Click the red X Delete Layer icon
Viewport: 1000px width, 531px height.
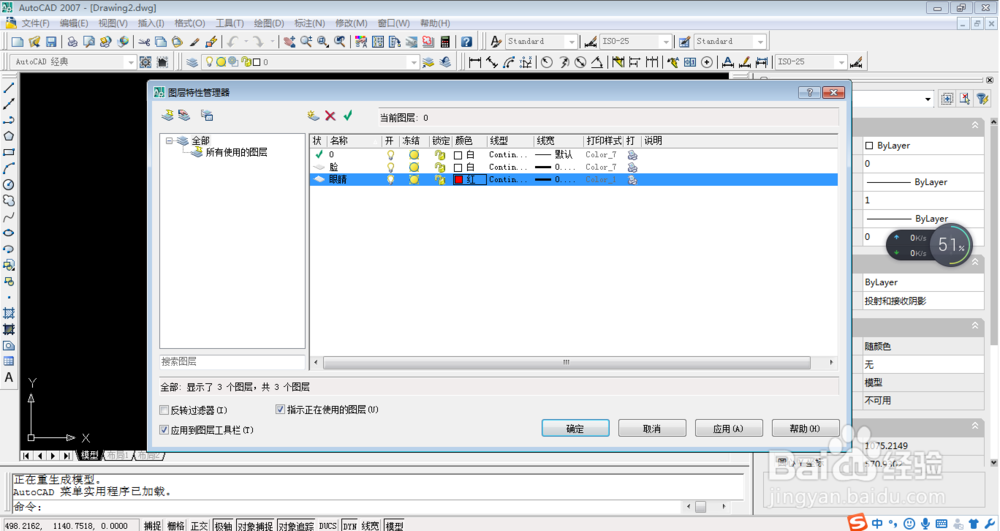(330, 115)
